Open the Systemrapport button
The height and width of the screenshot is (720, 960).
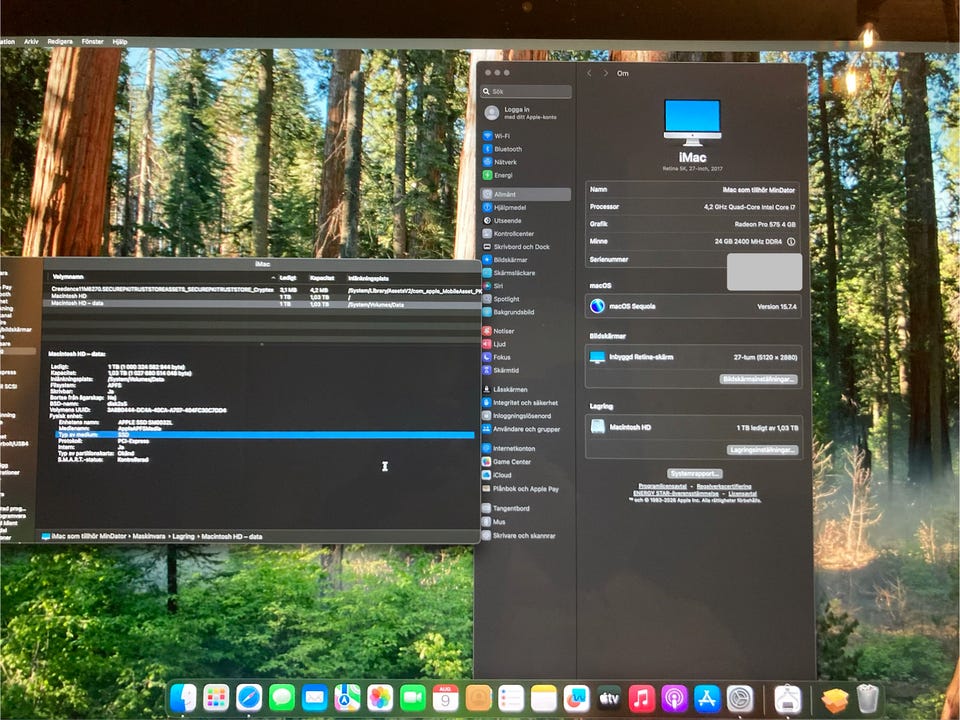(694, 473)
